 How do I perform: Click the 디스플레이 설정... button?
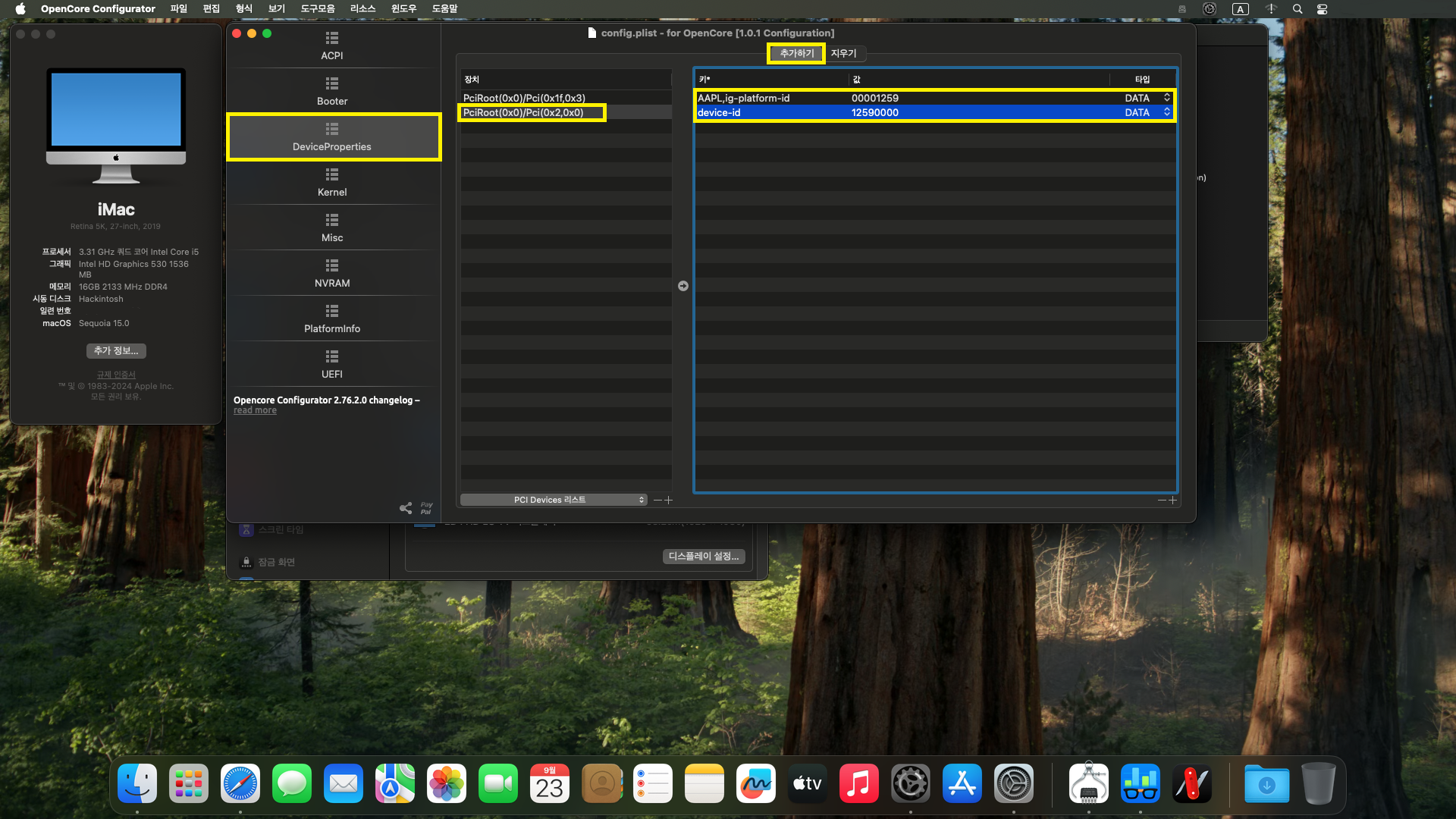pyautogui.click(x=704, y=557)
